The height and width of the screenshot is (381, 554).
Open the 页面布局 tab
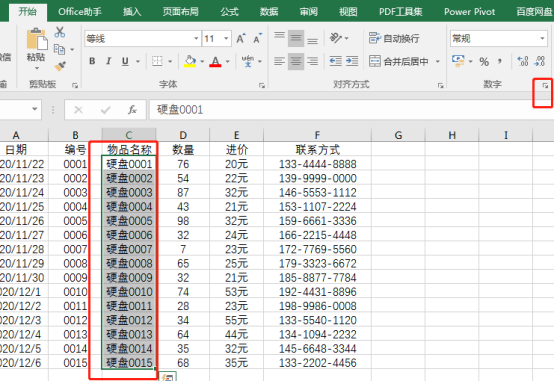[181, 12]
